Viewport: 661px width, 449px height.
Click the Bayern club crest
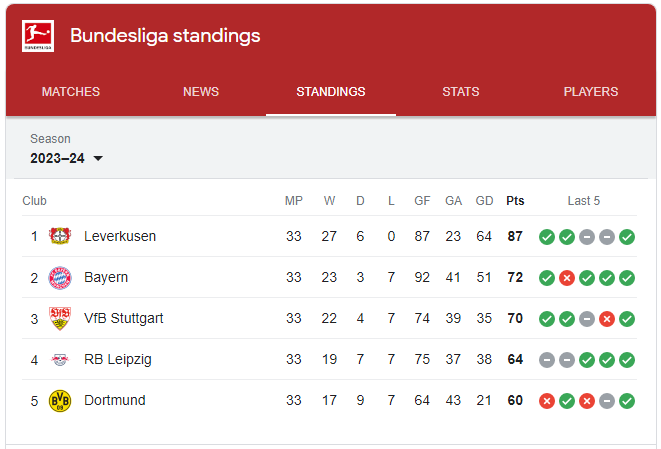[x=60, y=277]
